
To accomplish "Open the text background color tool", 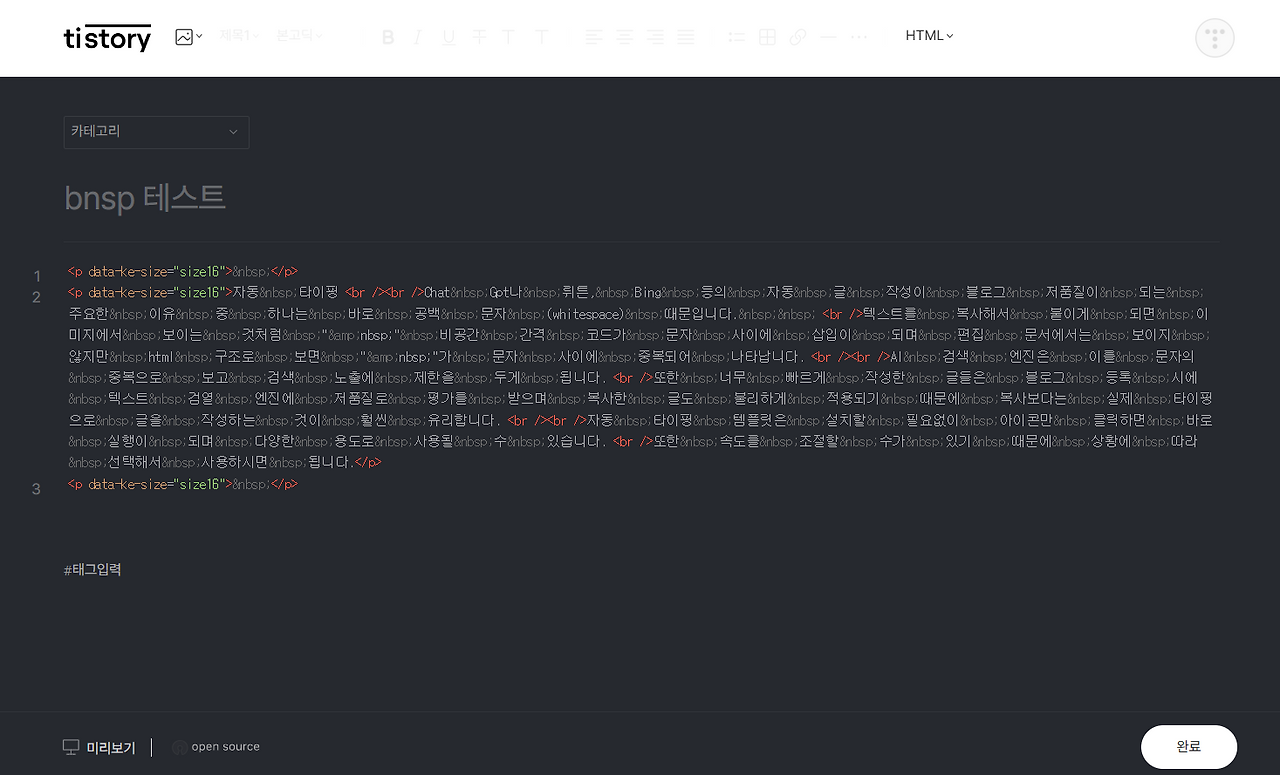I will (x=541, y=37).
